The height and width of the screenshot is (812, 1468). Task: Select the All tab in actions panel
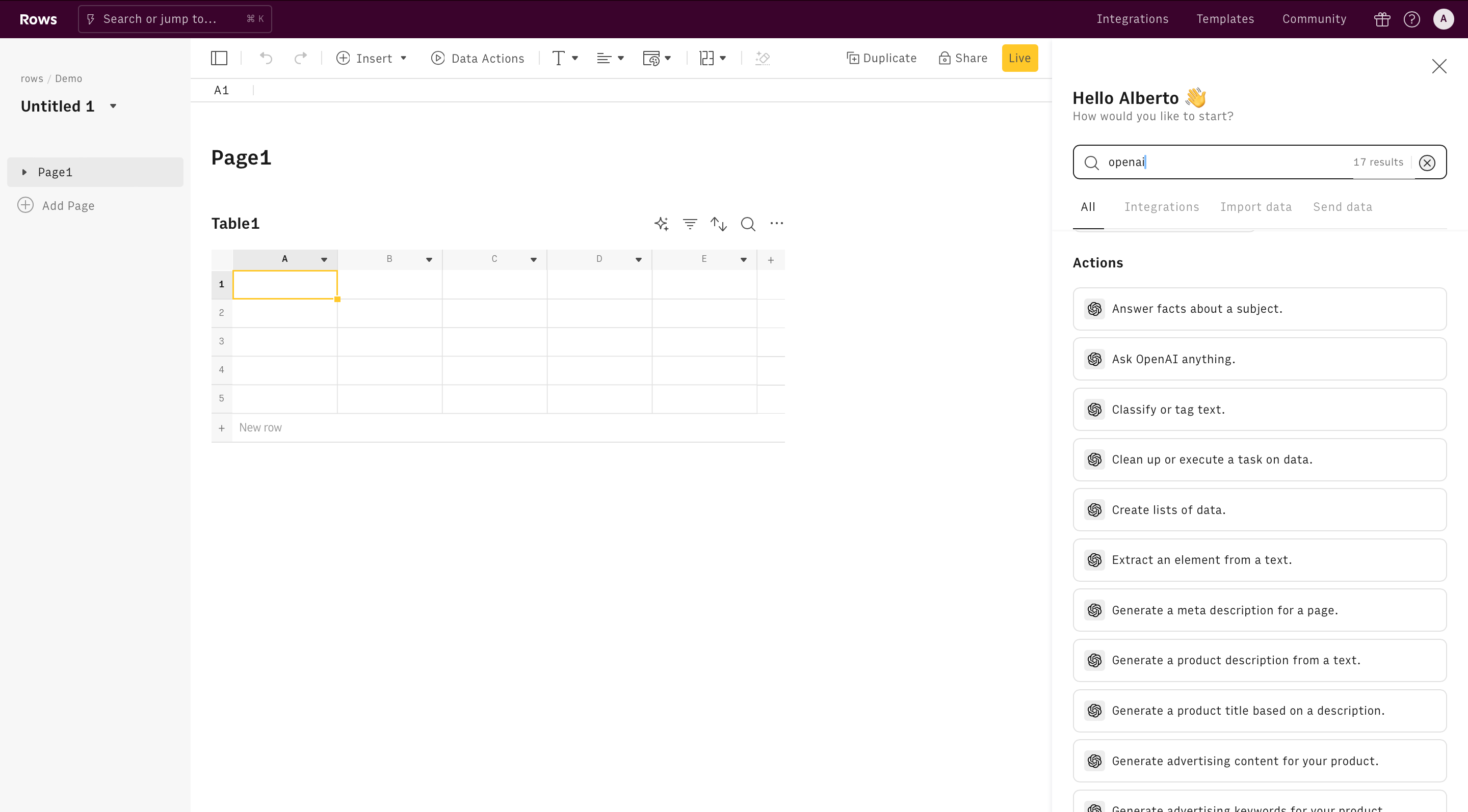point(1088,207)
